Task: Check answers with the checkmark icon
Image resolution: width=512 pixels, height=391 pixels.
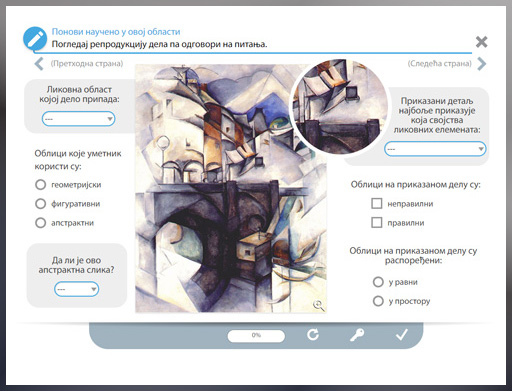Action: [x=402, y=334]
